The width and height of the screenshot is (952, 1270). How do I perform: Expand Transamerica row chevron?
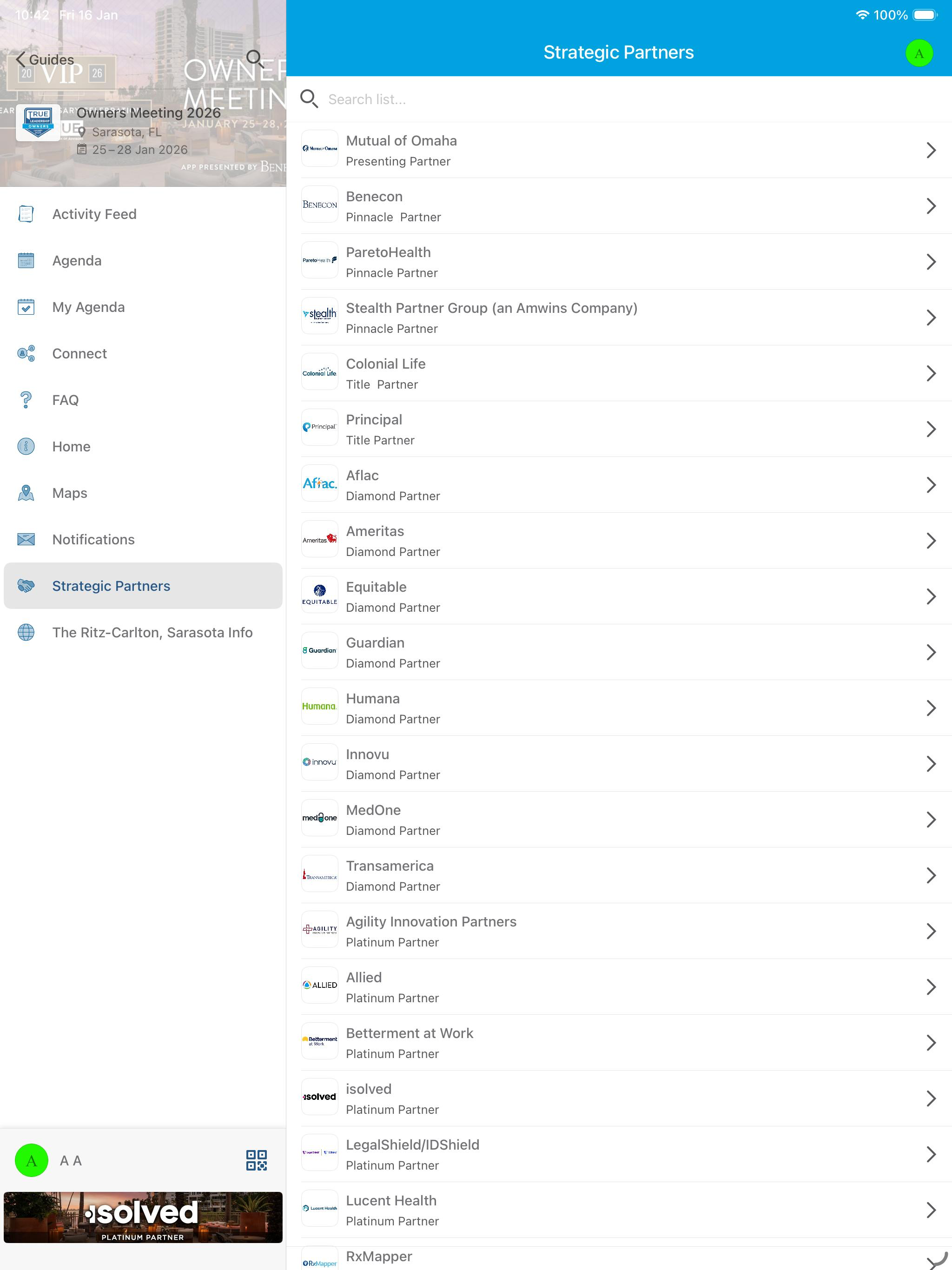[932, 875]
